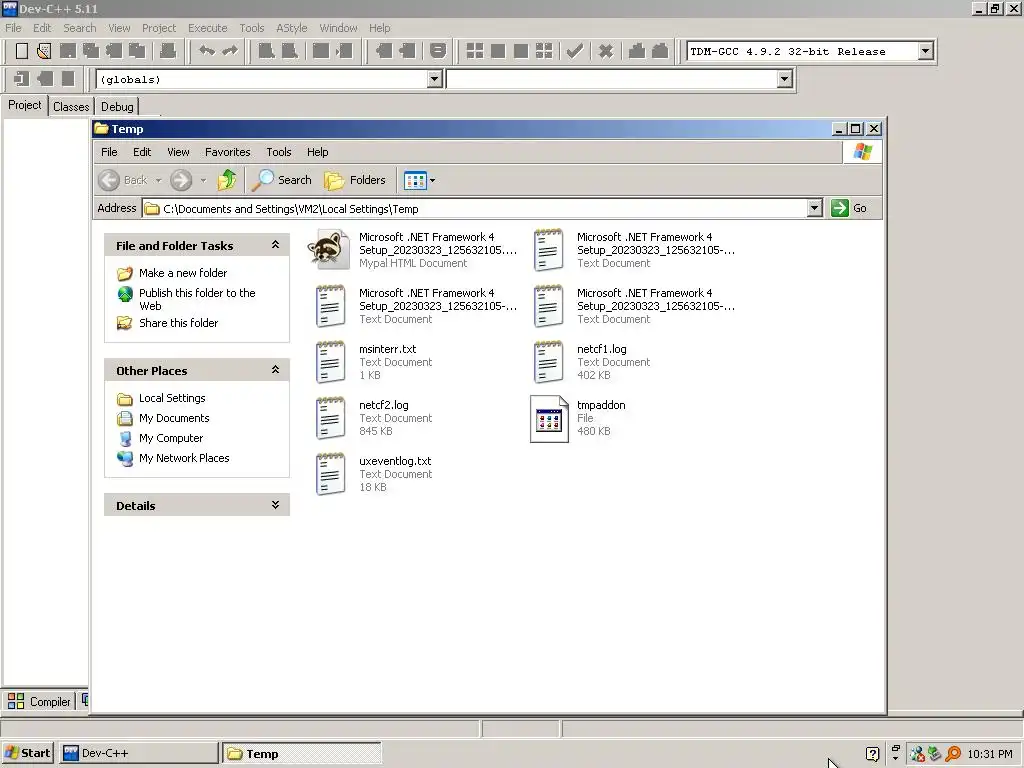
Task: Expand the Details panel
Action: pos(276,505)
